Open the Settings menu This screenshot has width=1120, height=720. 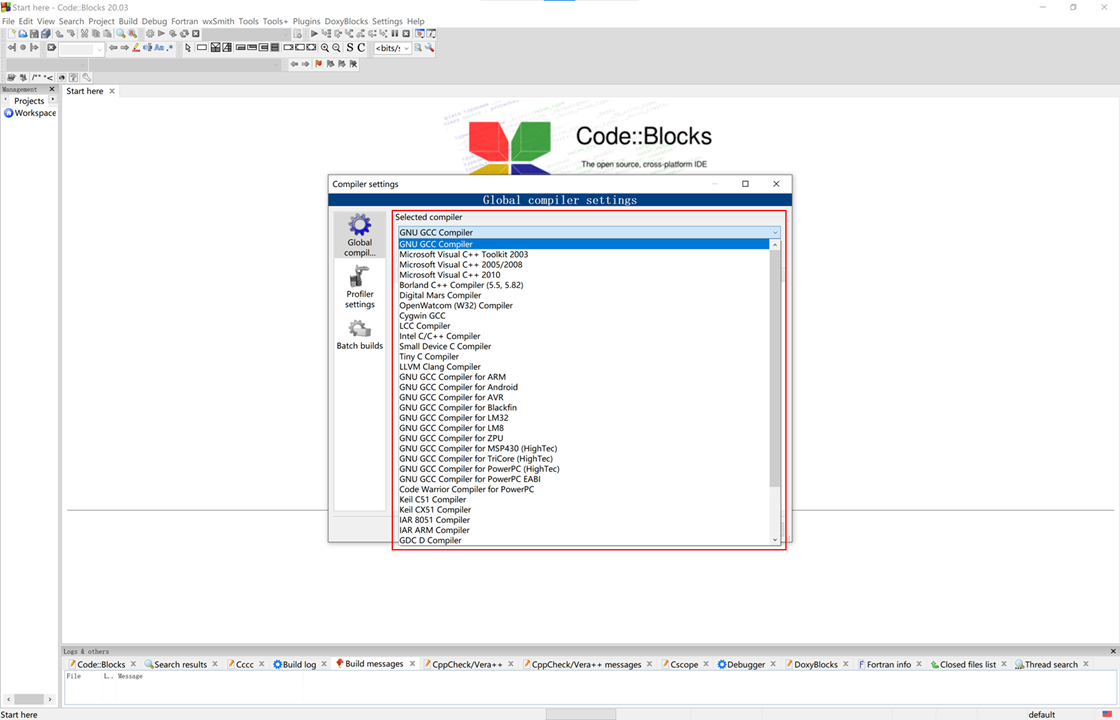[387, 21]
